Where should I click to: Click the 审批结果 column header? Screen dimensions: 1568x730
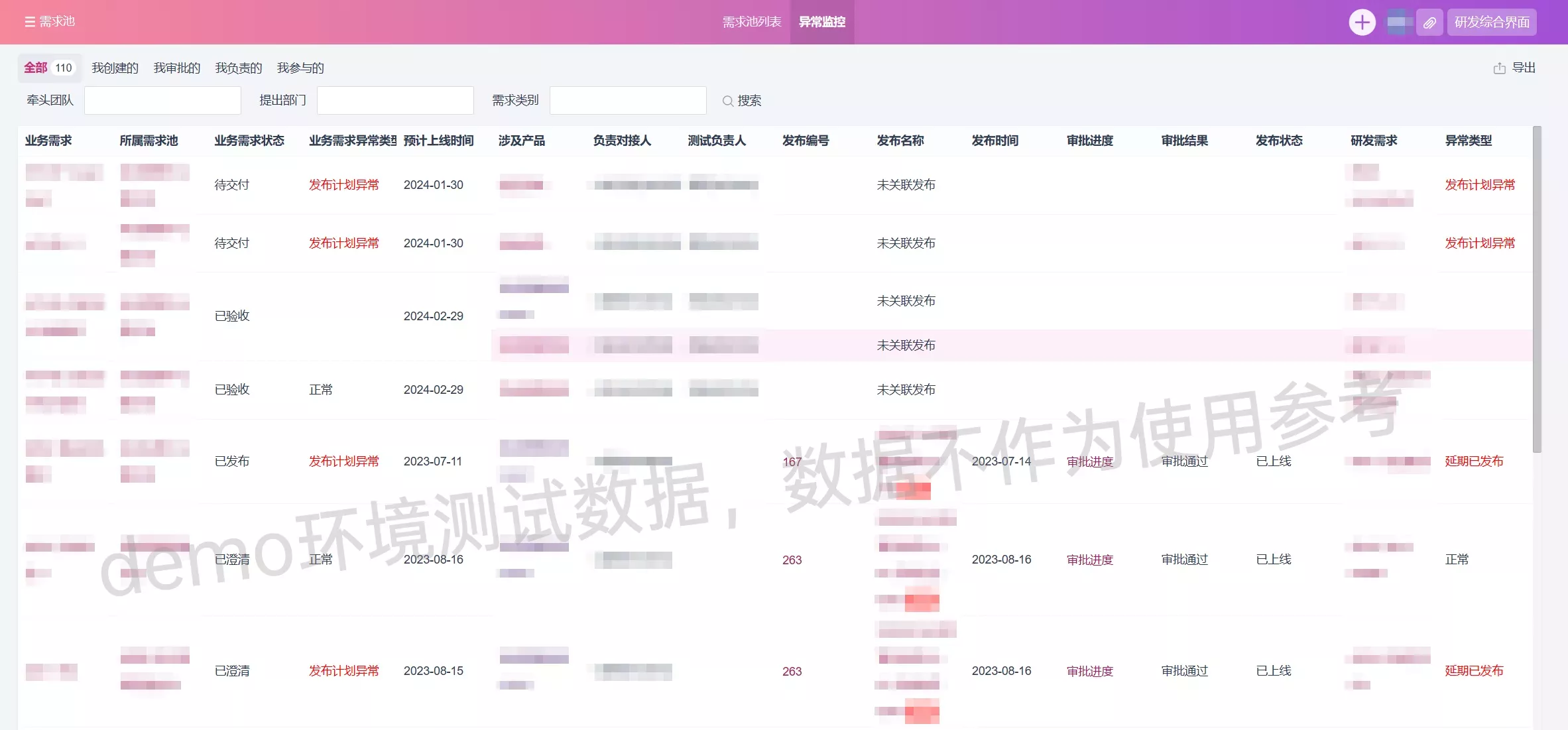point(1185,141)
